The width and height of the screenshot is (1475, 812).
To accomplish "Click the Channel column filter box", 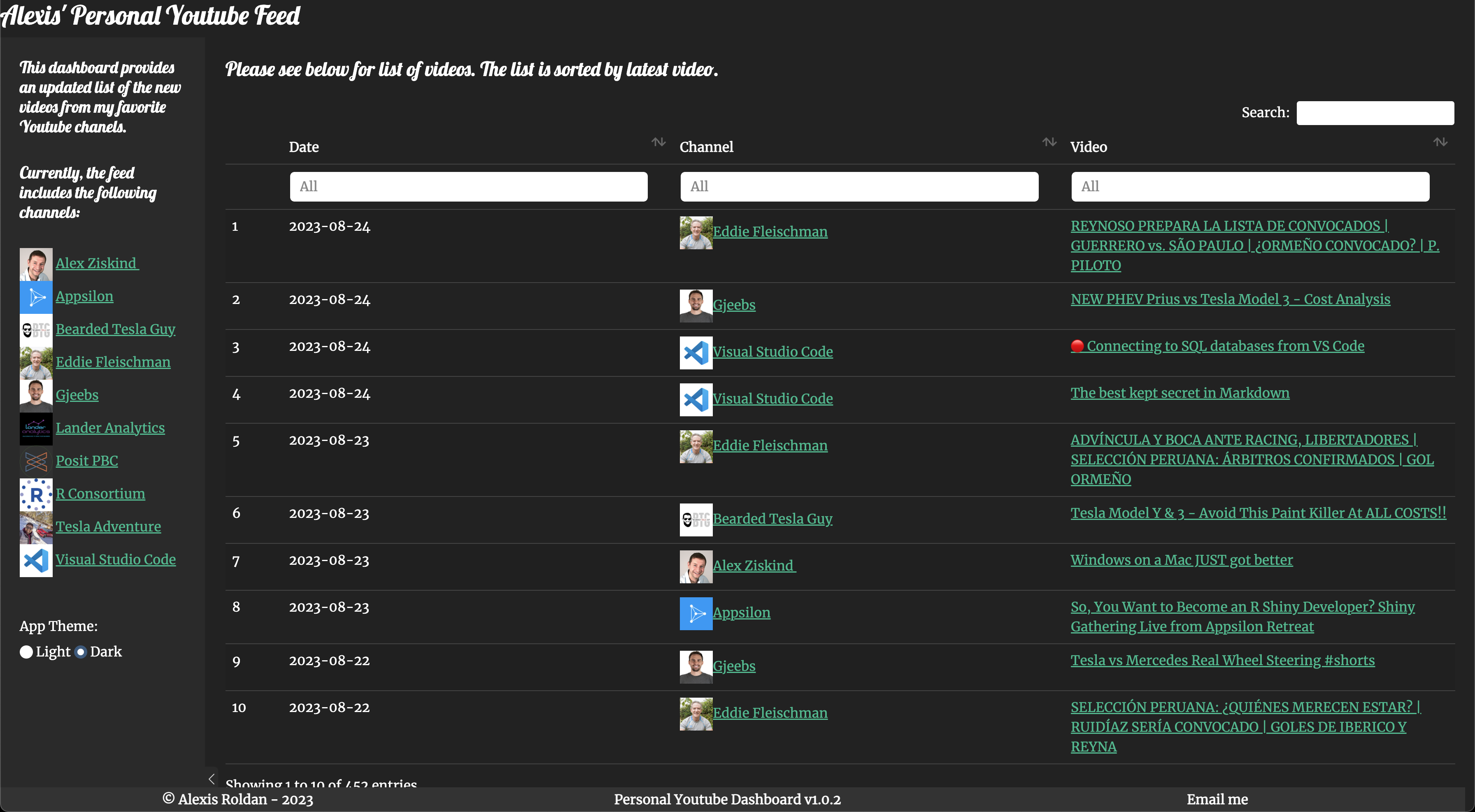I will point(859,187).
